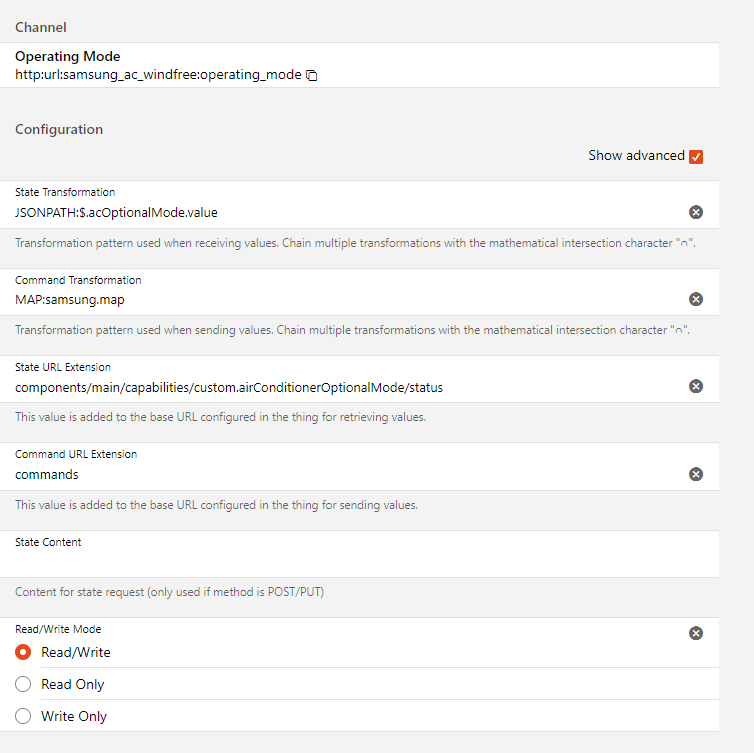
Task: Uncheck the Show advanced checkbox
Action: 696,156
